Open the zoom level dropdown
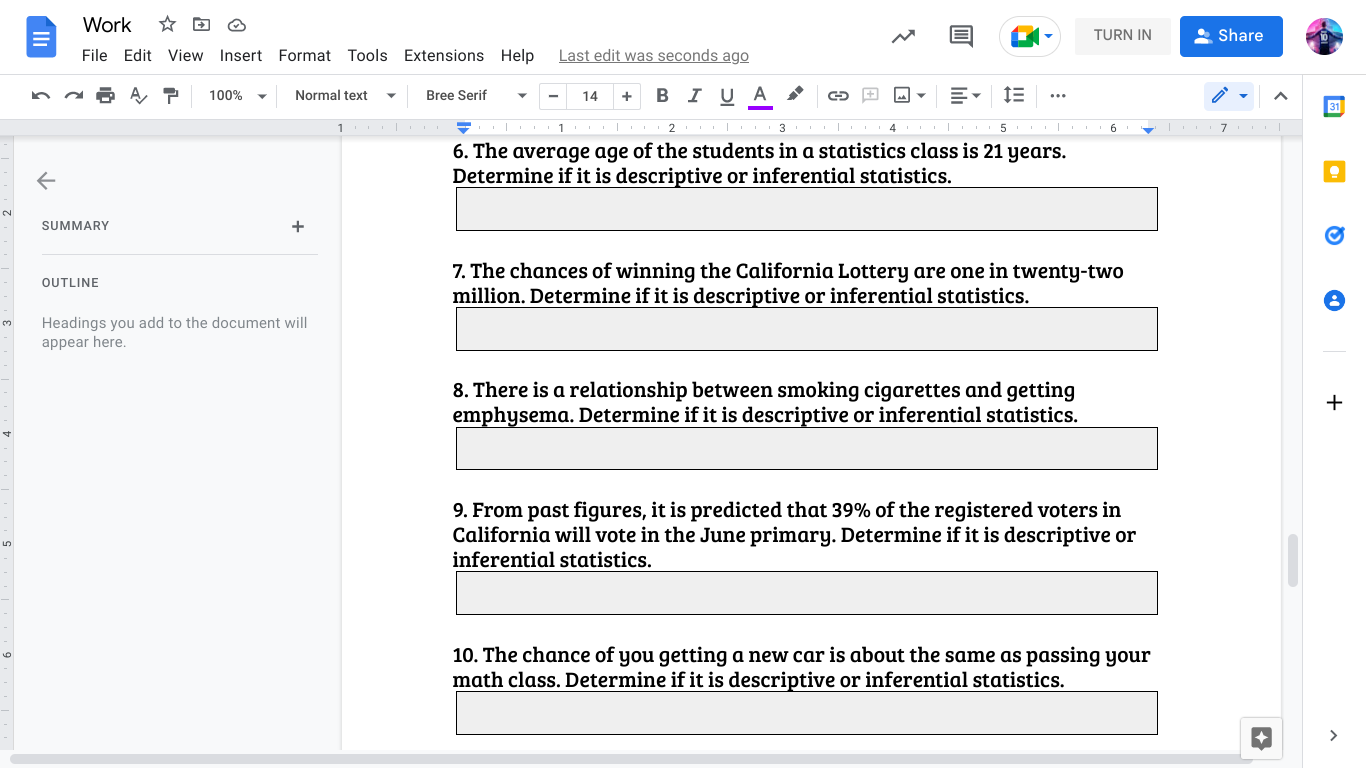Image resolution: width=1366 pixels, height=768 pixels. 238,96
